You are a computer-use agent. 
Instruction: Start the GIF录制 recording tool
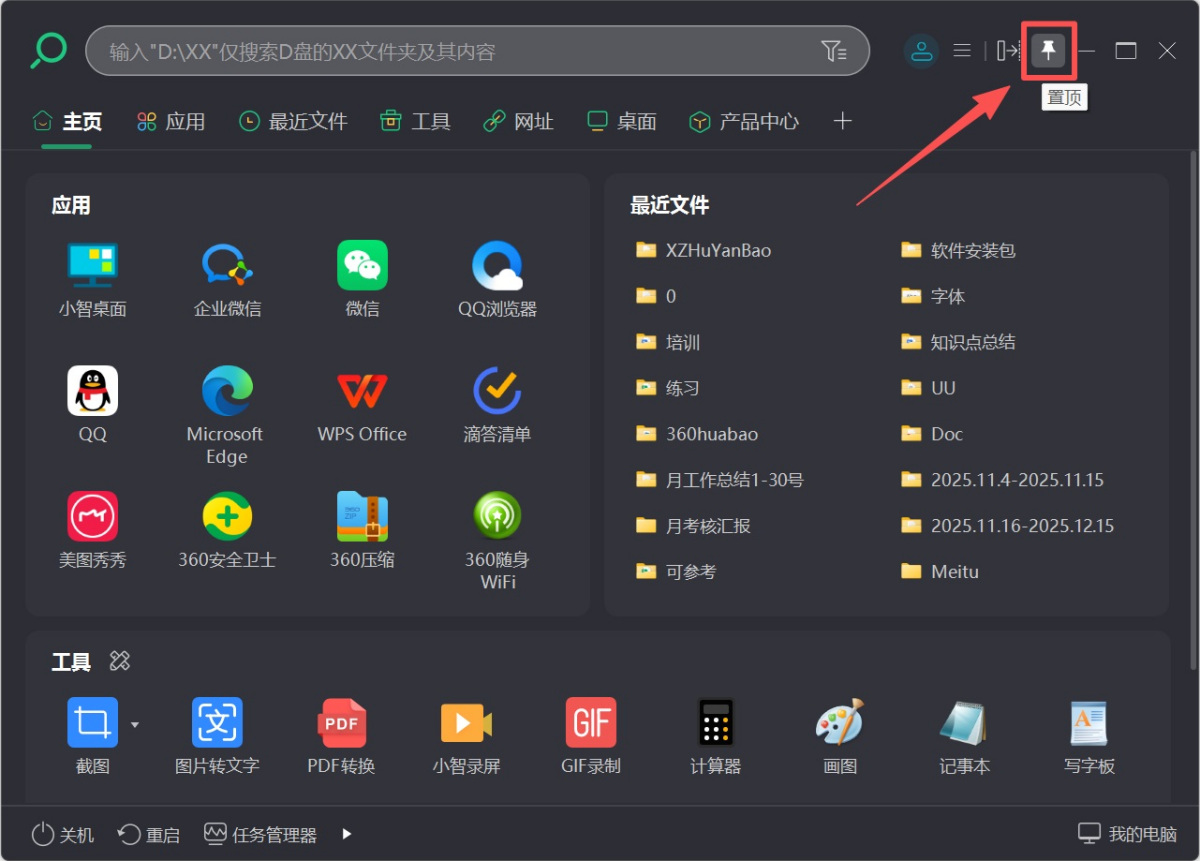click(x=590, y=722)
